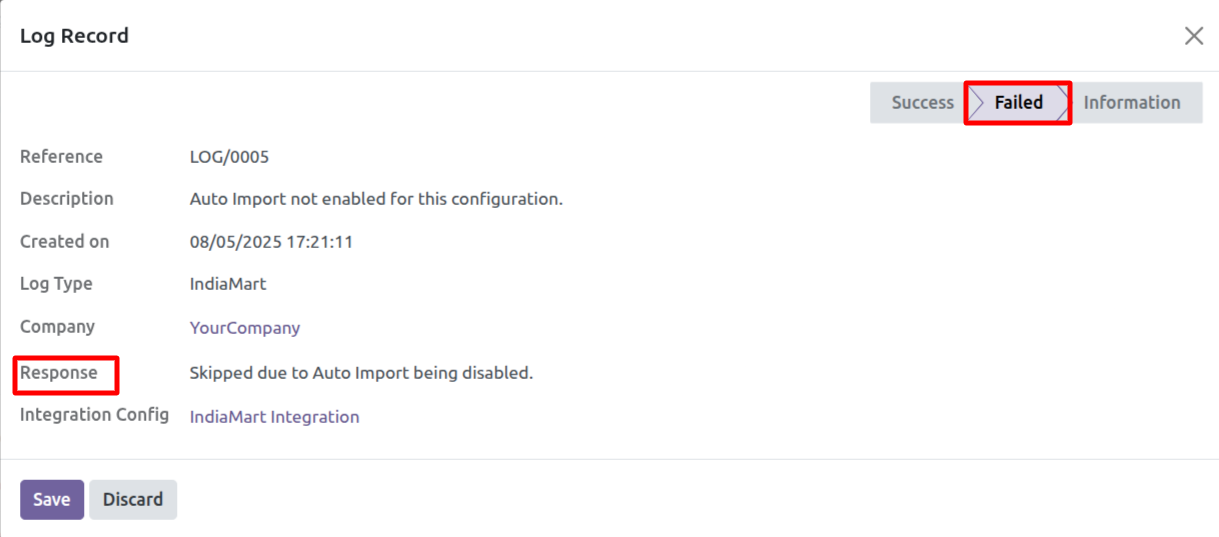Click the Integration Config label

tap(94, 415)
